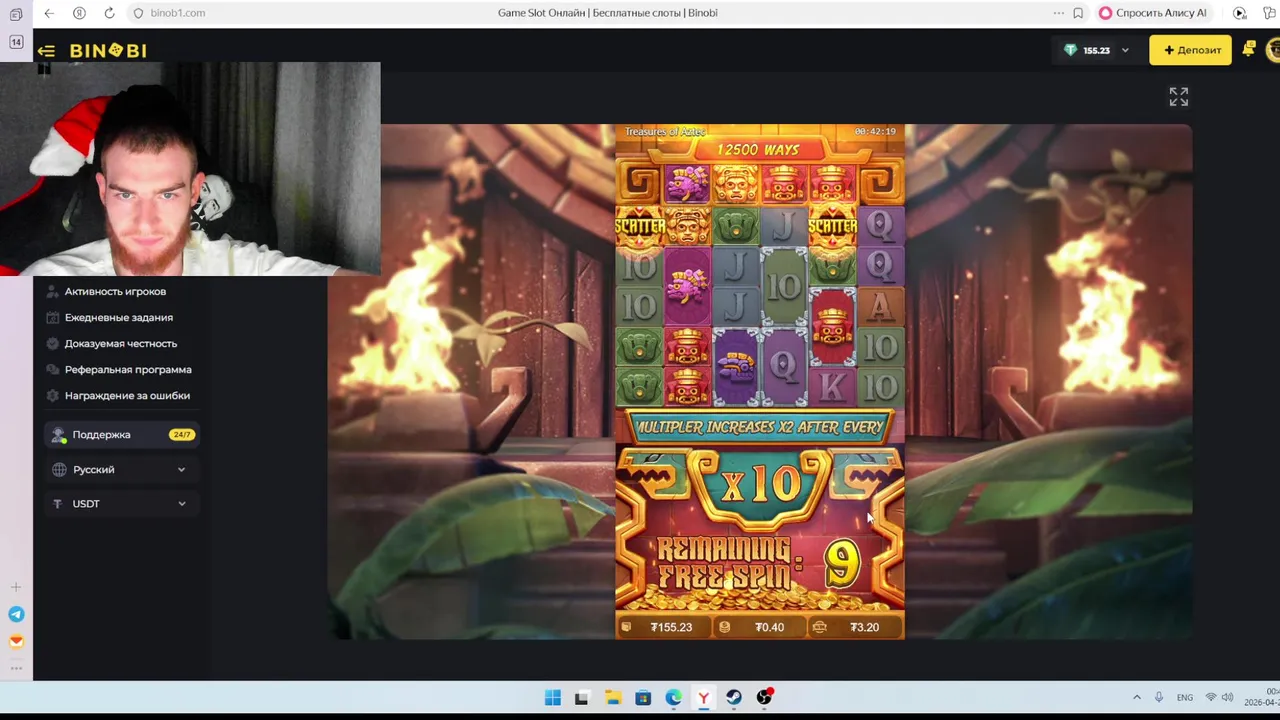Show the 14 open tabs counter
The width and height of the screenshot is (1280, 720).
tap(16, 42)
